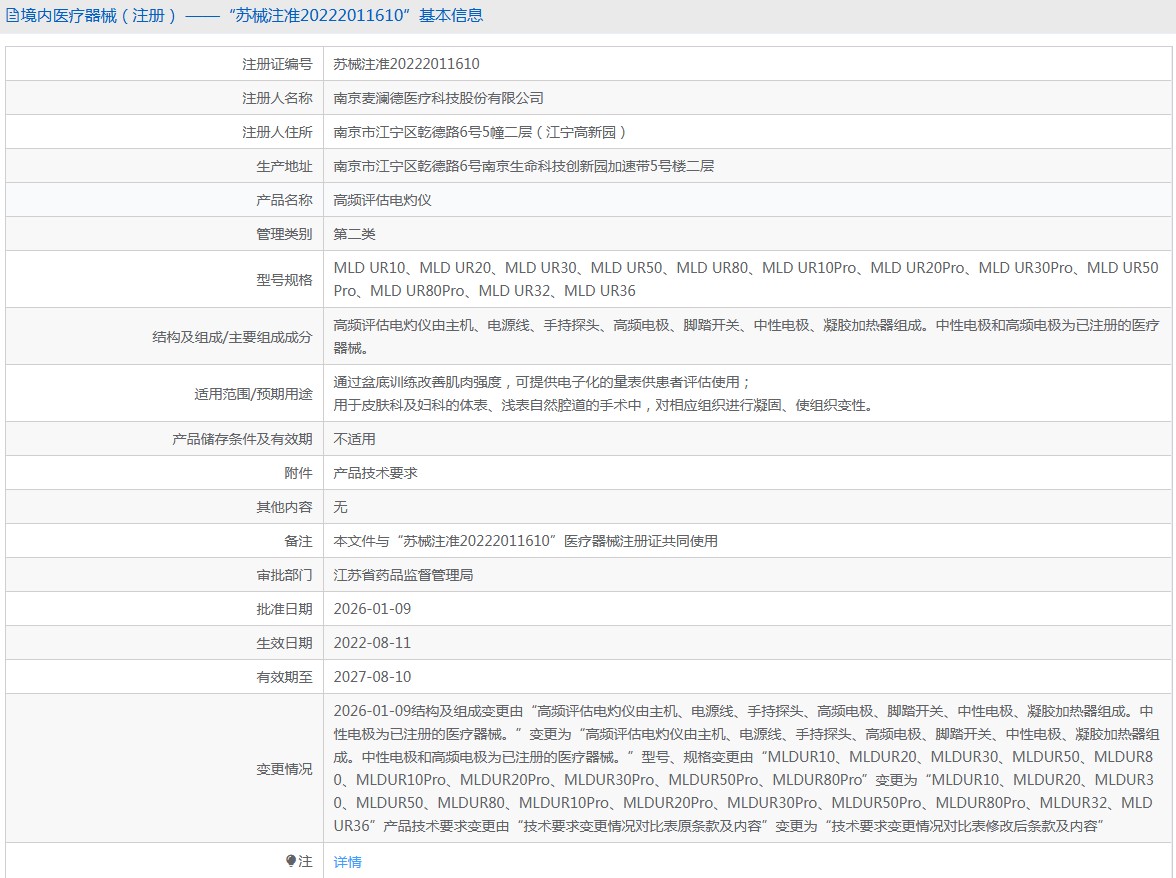This screenshot has width=1176, height=878.
Task: Click the document icon in the page header
Action: click(12, 15)
